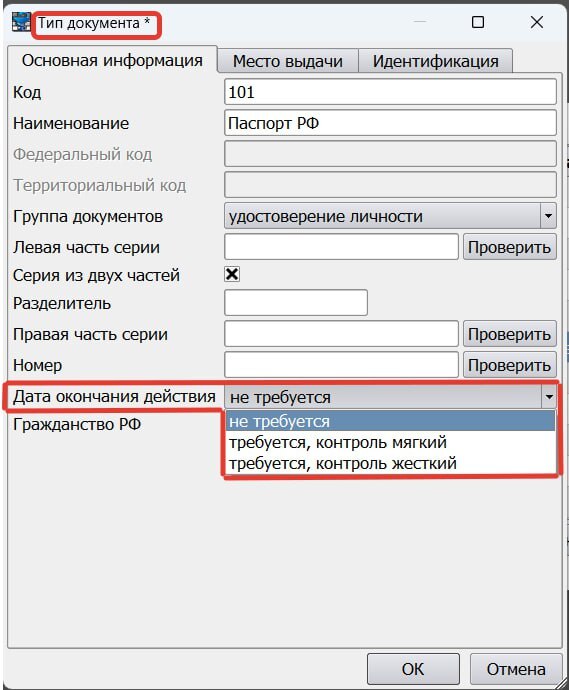Confirm with the ОК button
The image size is (569, 690).
413,669
